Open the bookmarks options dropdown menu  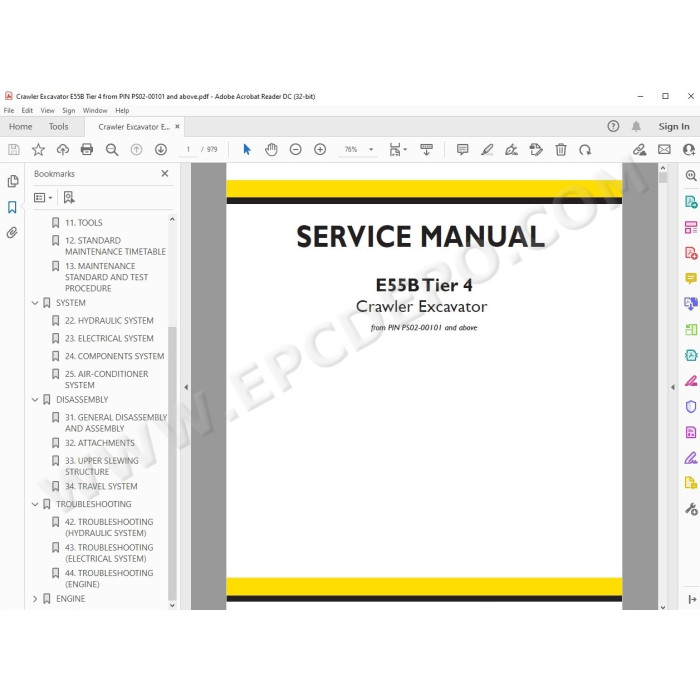(x=43, y=197)
